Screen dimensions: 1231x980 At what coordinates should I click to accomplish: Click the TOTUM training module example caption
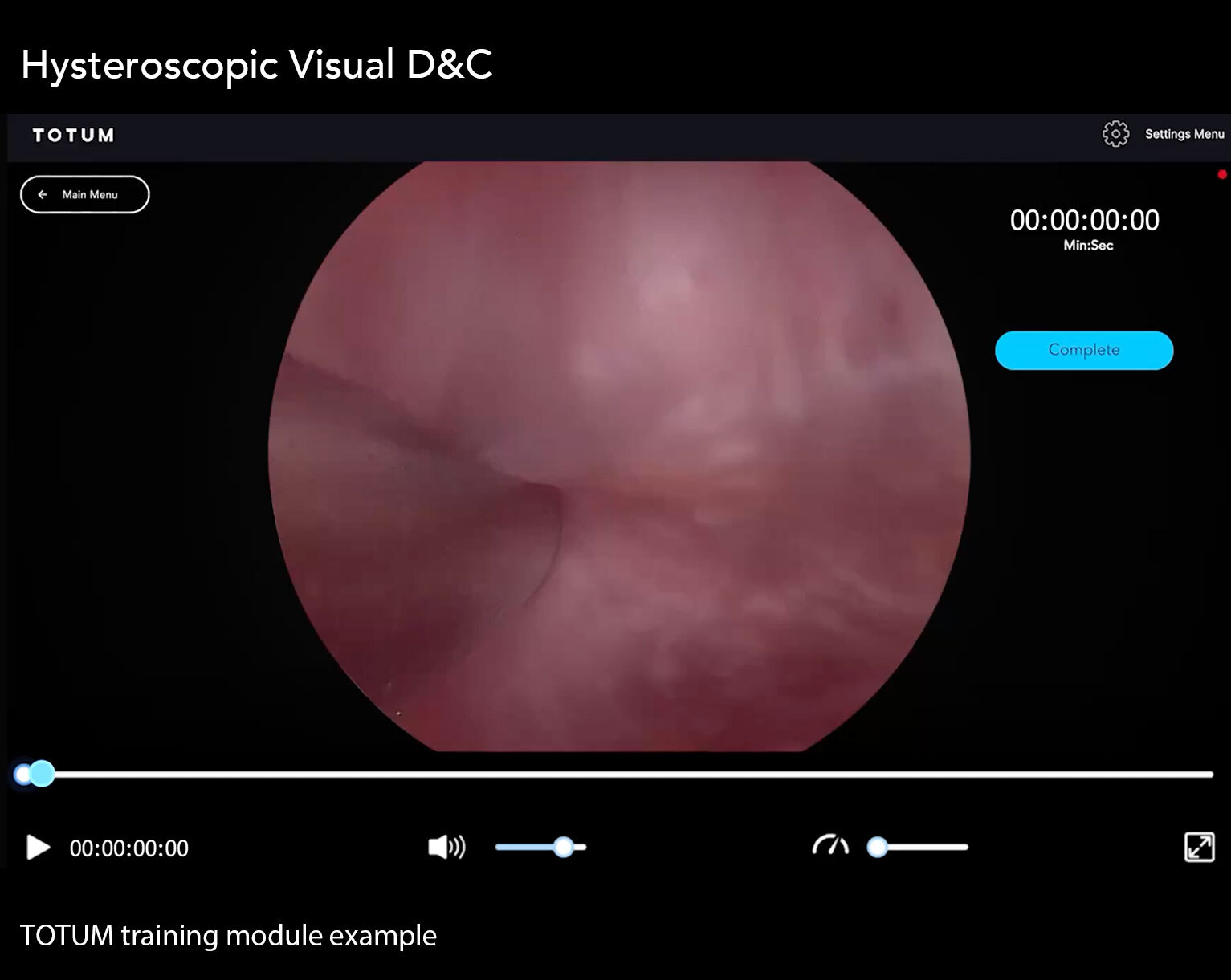[228, 936]
